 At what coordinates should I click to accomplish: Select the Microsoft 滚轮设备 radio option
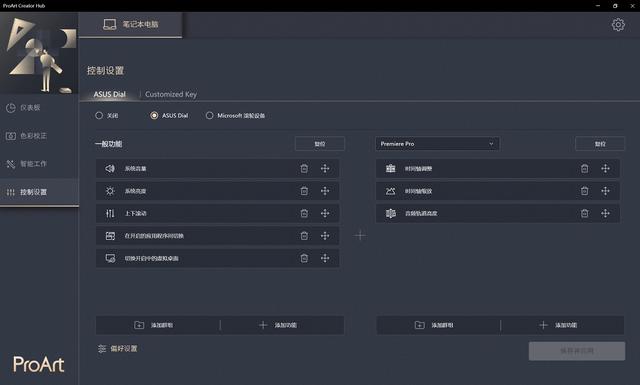click(x=209, y=116)
